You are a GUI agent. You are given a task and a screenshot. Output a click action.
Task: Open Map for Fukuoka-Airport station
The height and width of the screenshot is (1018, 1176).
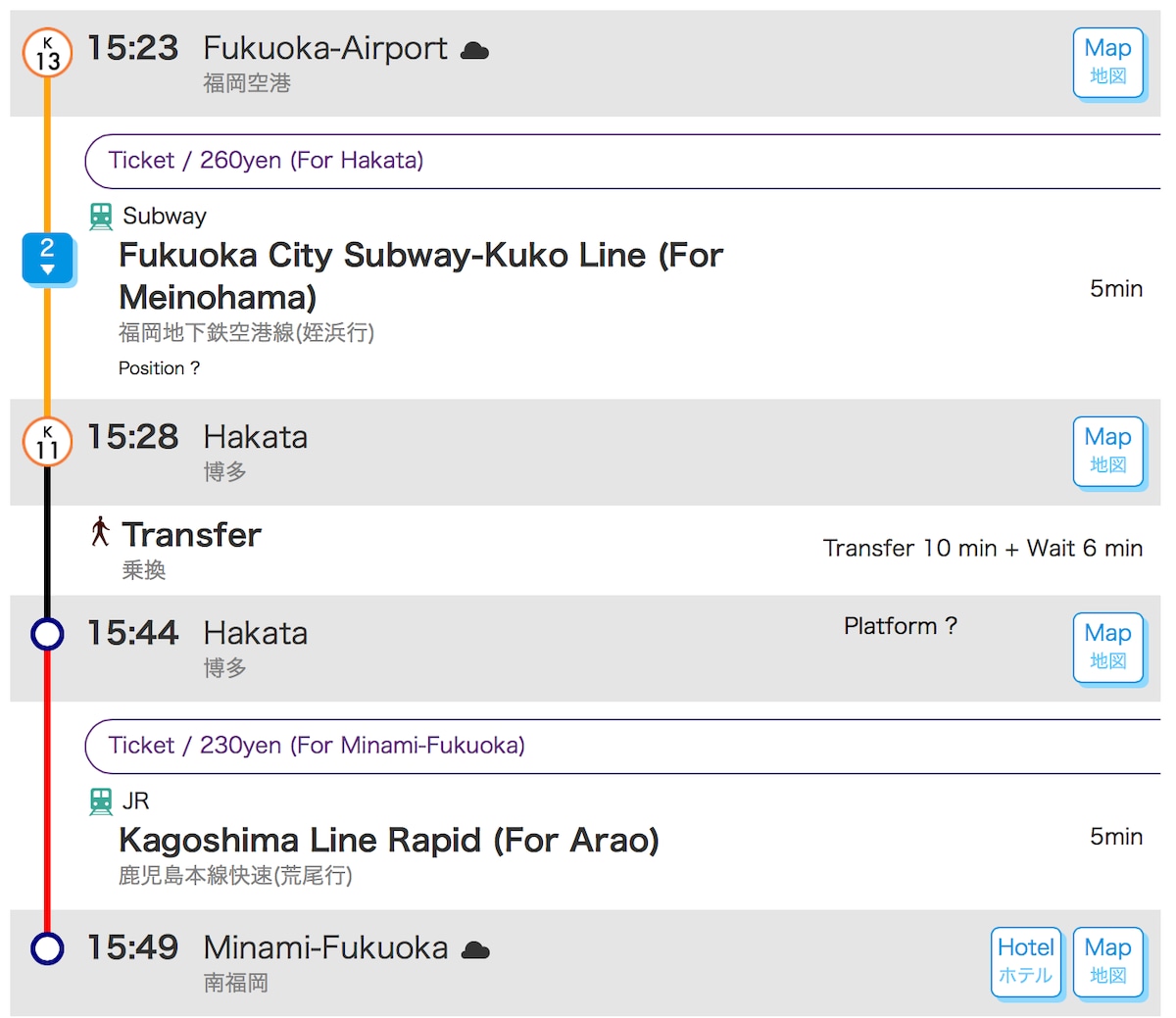(x=1108, y=62)
